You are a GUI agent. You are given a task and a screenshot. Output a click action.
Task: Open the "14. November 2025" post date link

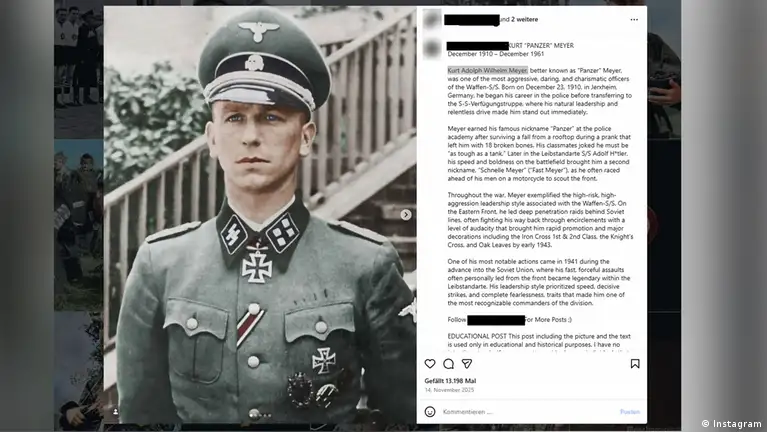tap(449, 390)
